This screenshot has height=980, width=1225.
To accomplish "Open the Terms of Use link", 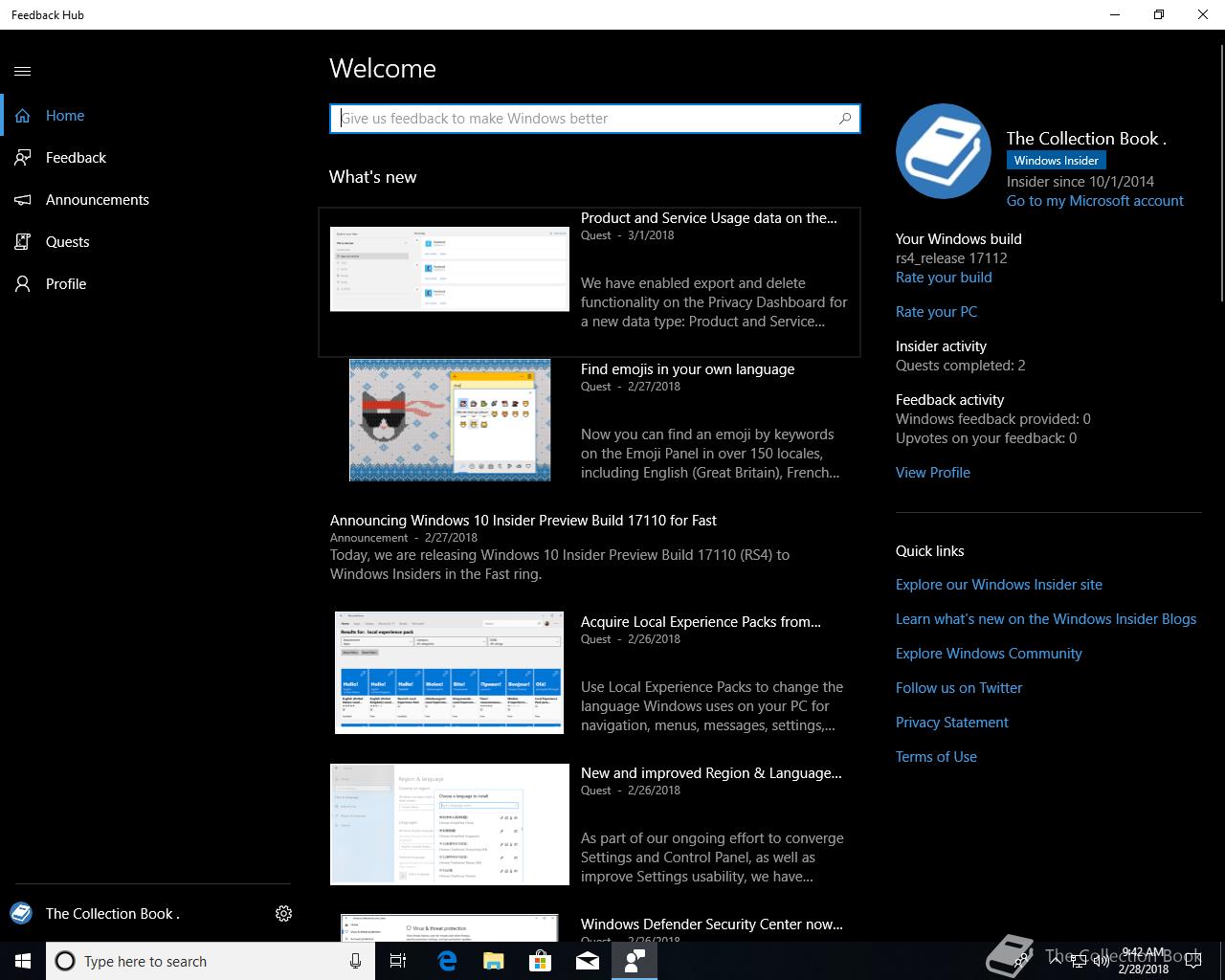I will (x=936, y=757).
